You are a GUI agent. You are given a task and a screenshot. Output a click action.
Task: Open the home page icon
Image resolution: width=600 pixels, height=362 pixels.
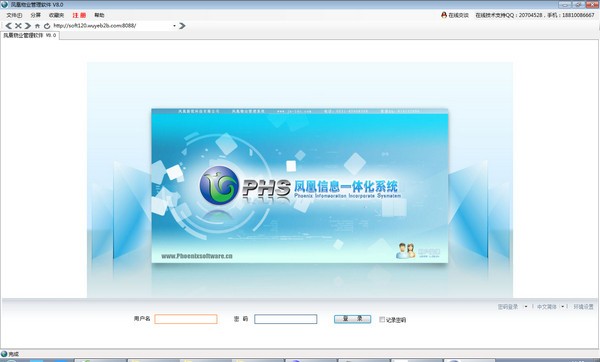coord(37,26)
